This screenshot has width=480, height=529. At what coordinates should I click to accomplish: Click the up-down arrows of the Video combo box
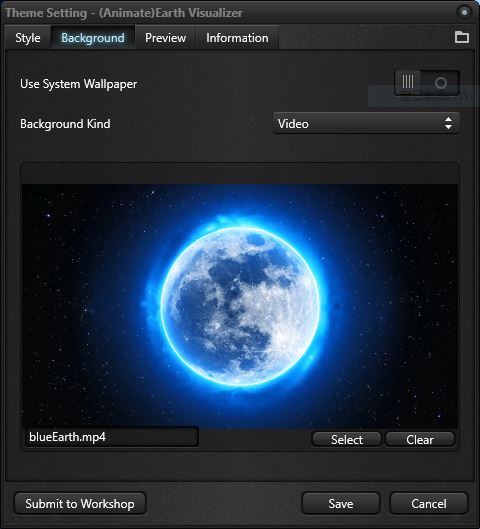448,123
